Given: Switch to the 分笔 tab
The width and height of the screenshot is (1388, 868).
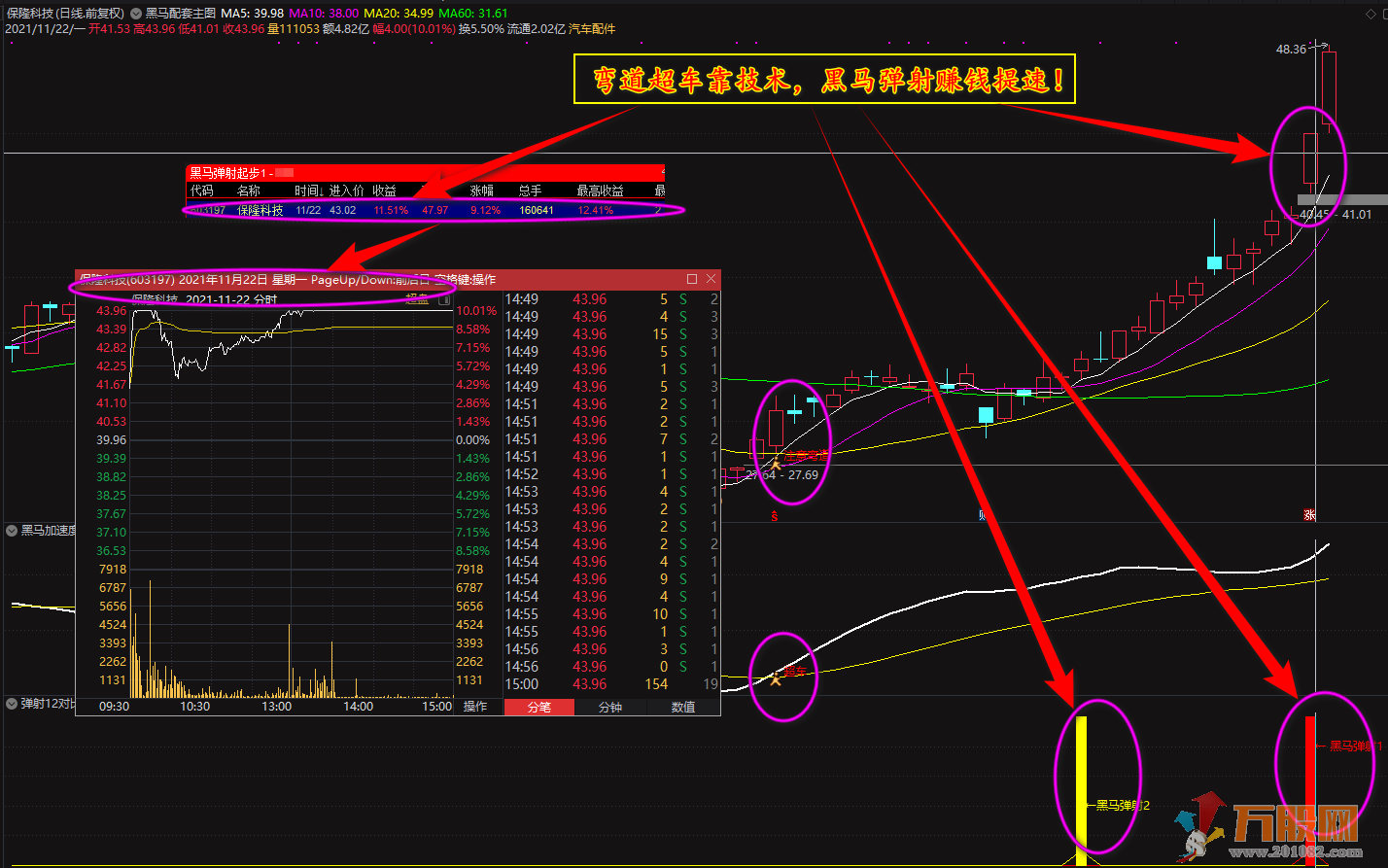Looking at the screenshot, I should [539, 707].
